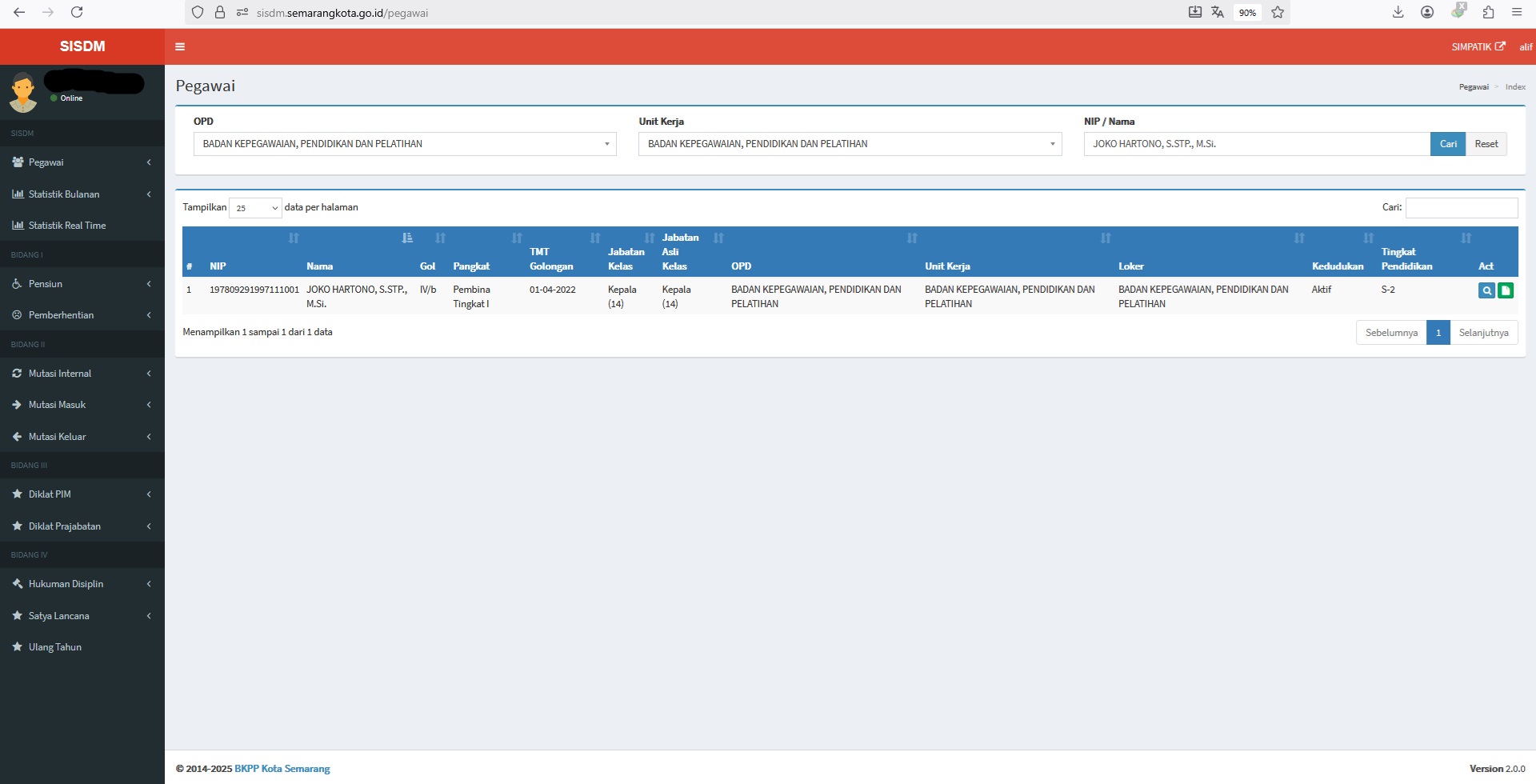Image resolution: width=1536 pixels, height=784 pixels.
Task: Click the browser translate page icon
Action: [1218, 12]
